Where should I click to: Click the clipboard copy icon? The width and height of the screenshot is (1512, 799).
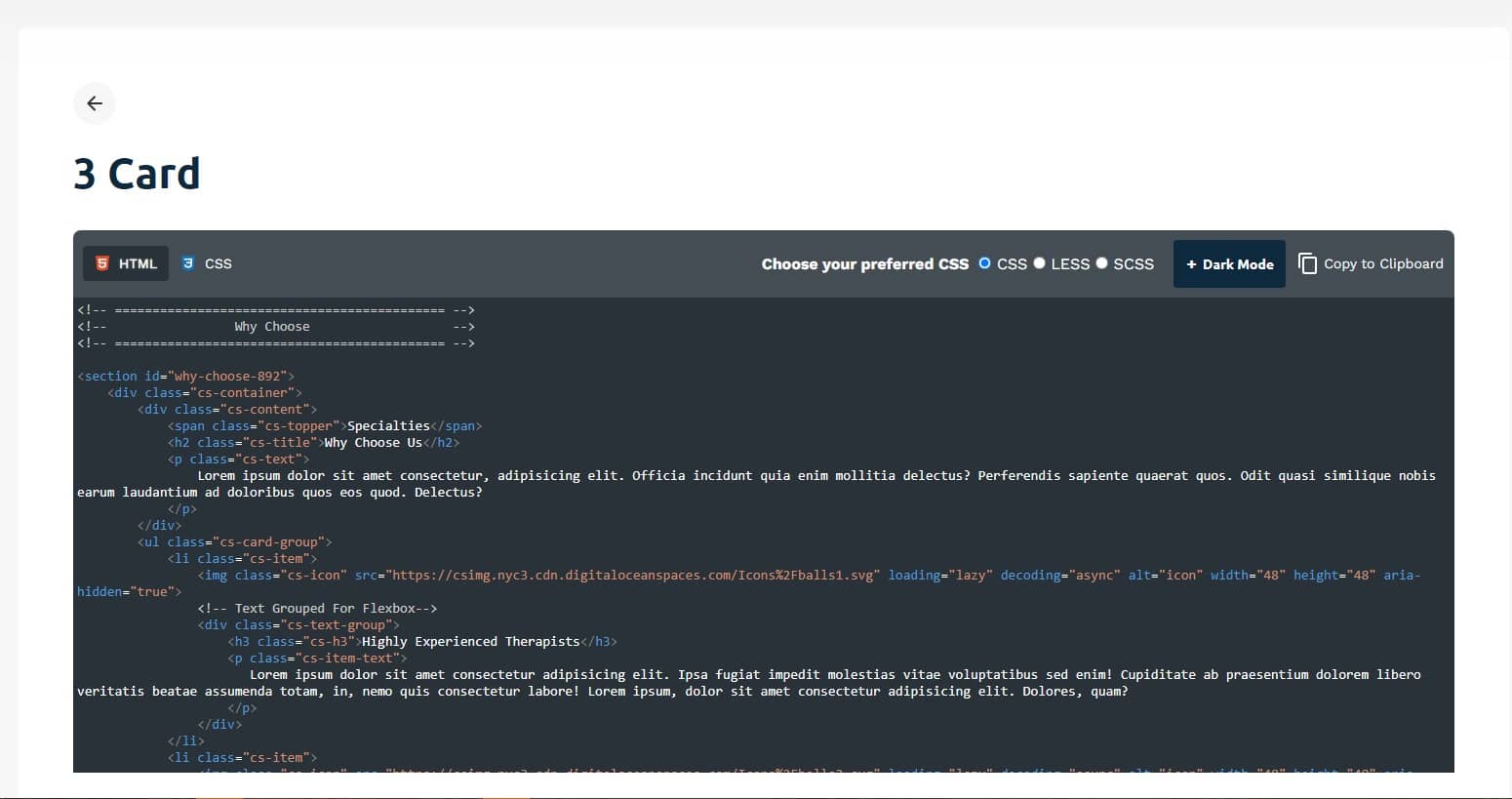pyautogui.click(x=1307, y=263)
